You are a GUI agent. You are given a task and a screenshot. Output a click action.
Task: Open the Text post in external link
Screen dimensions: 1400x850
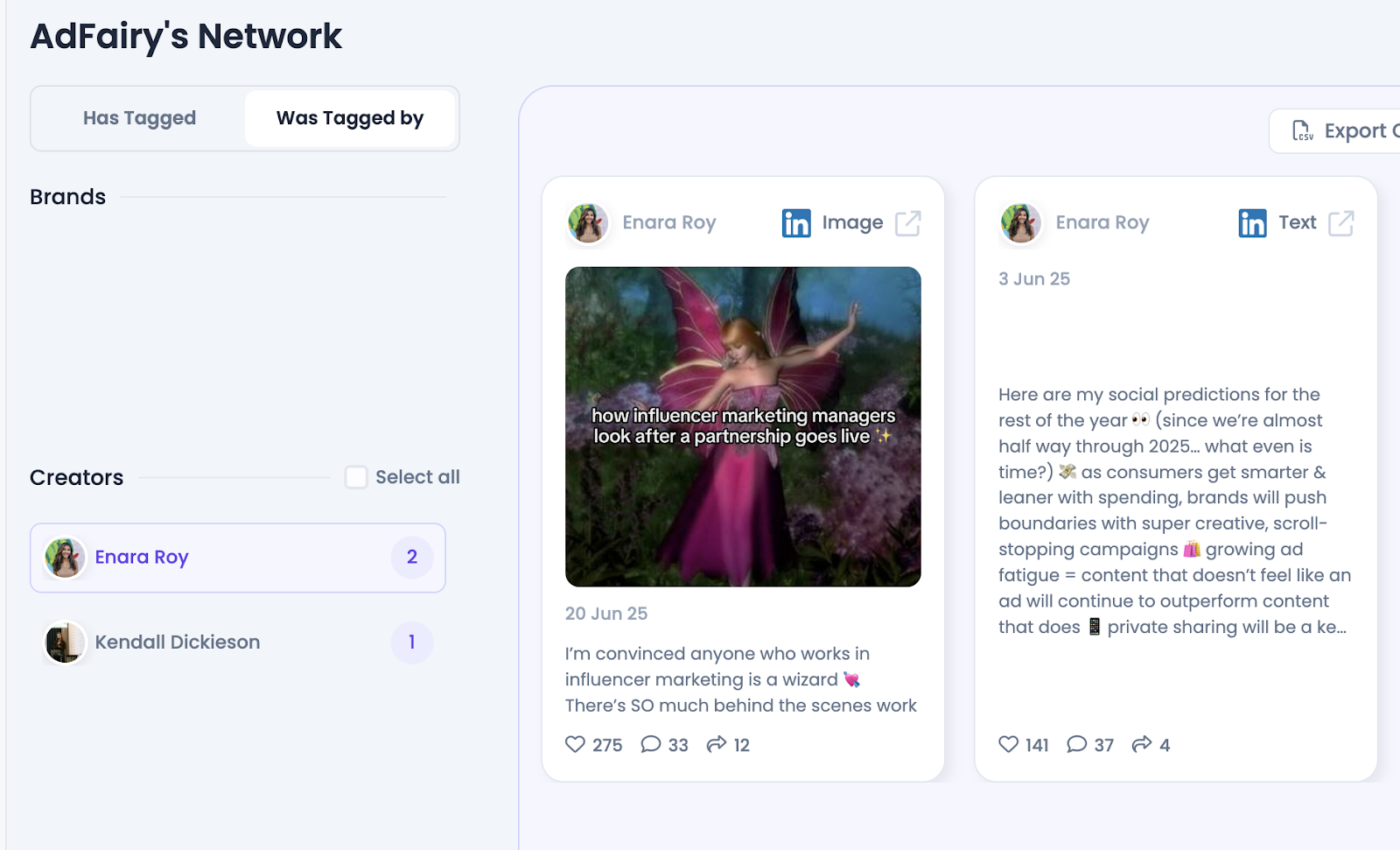pos(1341,223)
